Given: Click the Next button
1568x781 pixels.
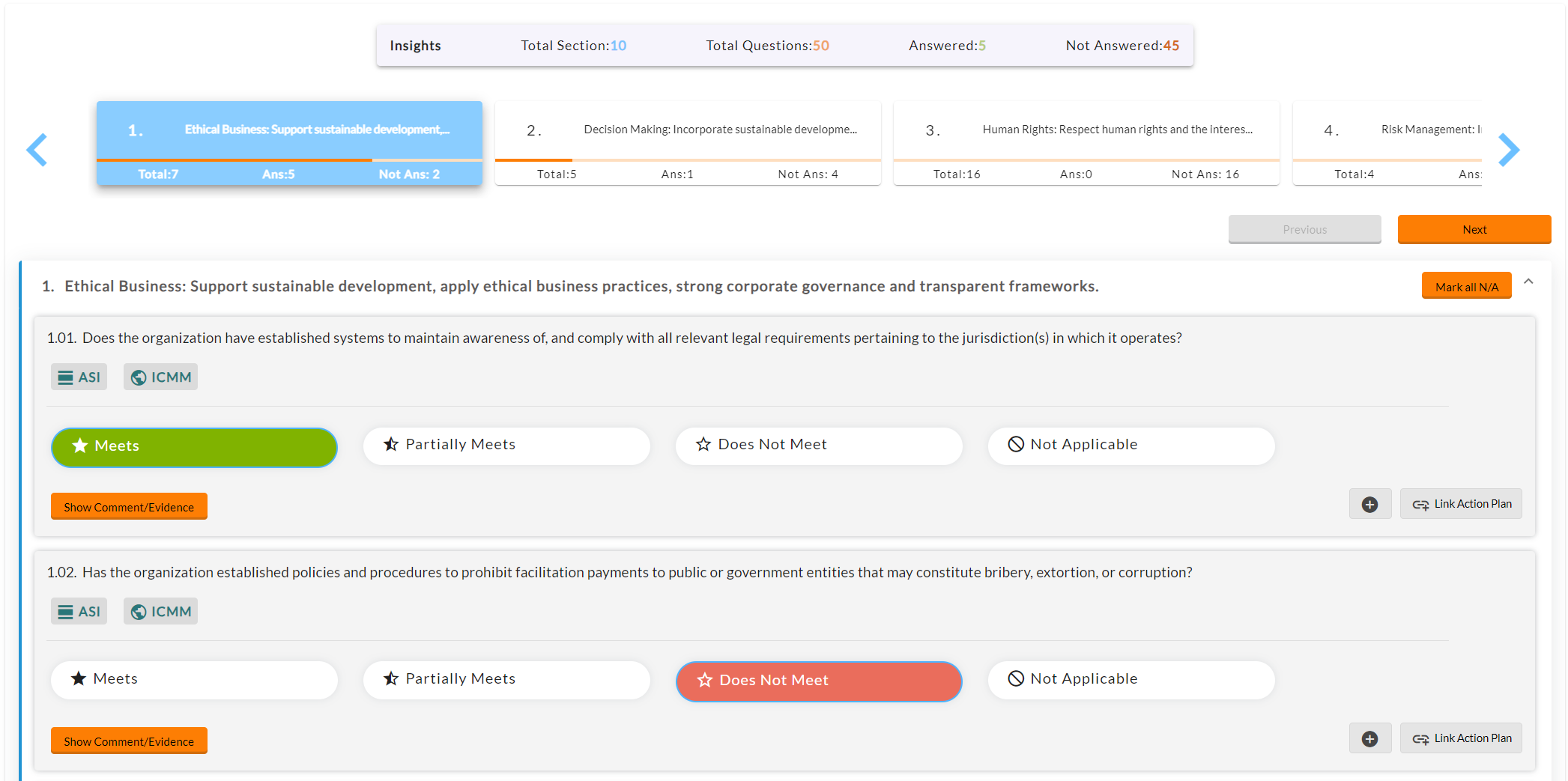Looking at the screenshot, I should (x=1474, y=229).
